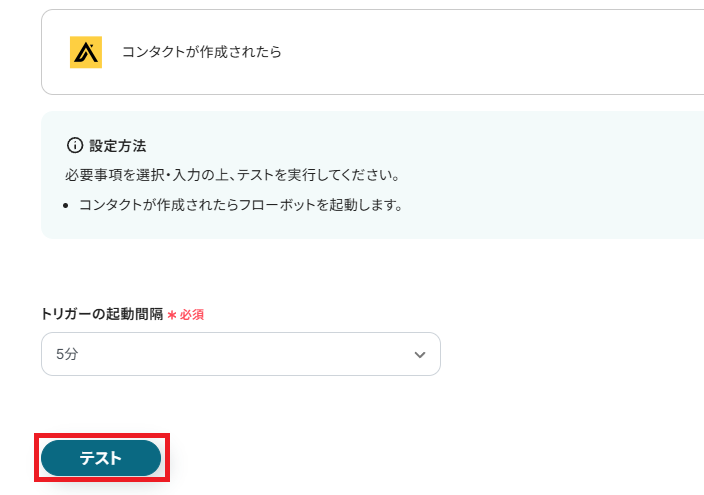The width and height of the screenshot is (704, 495).
Task: Click the トリガーの起動間隔 field label
Action: [101, 314]
